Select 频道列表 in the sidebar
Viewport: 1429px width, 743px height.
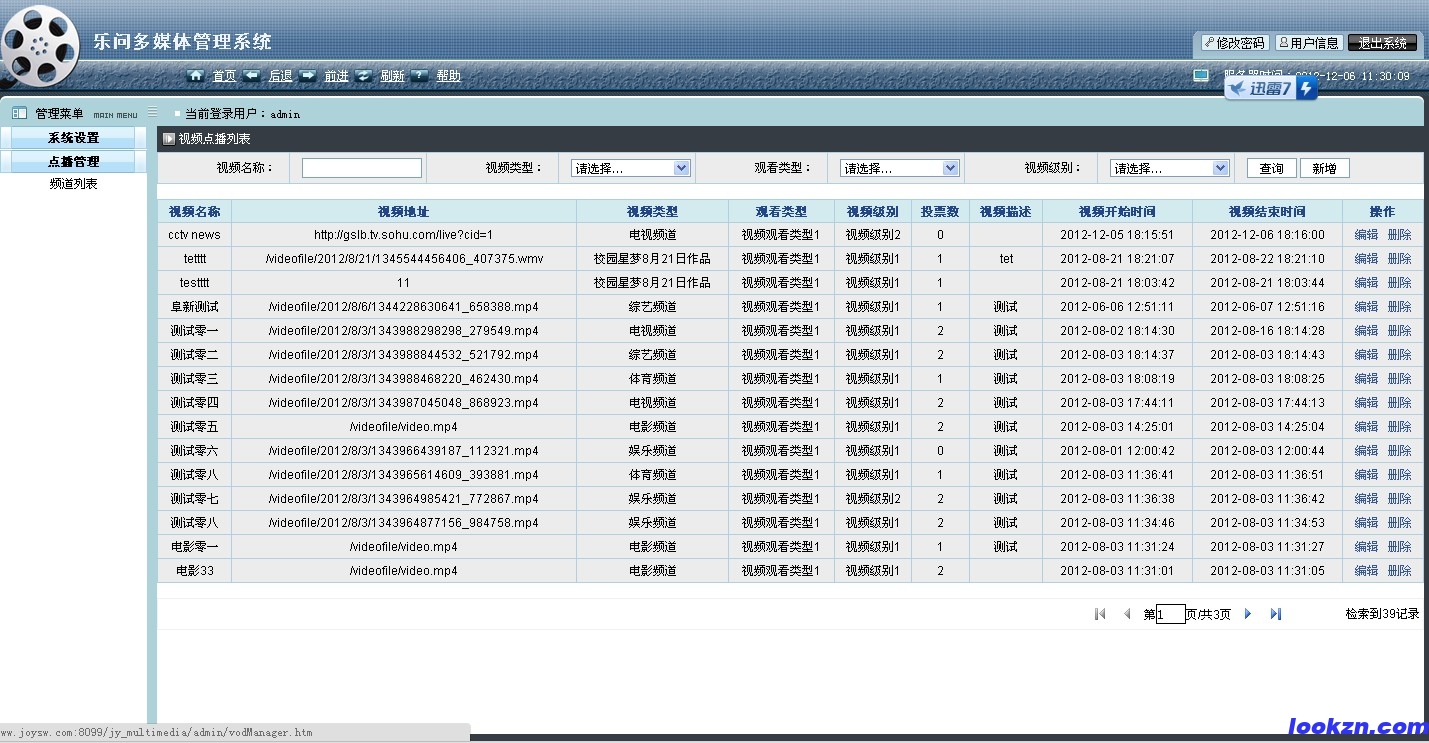(x=73, y=184)
